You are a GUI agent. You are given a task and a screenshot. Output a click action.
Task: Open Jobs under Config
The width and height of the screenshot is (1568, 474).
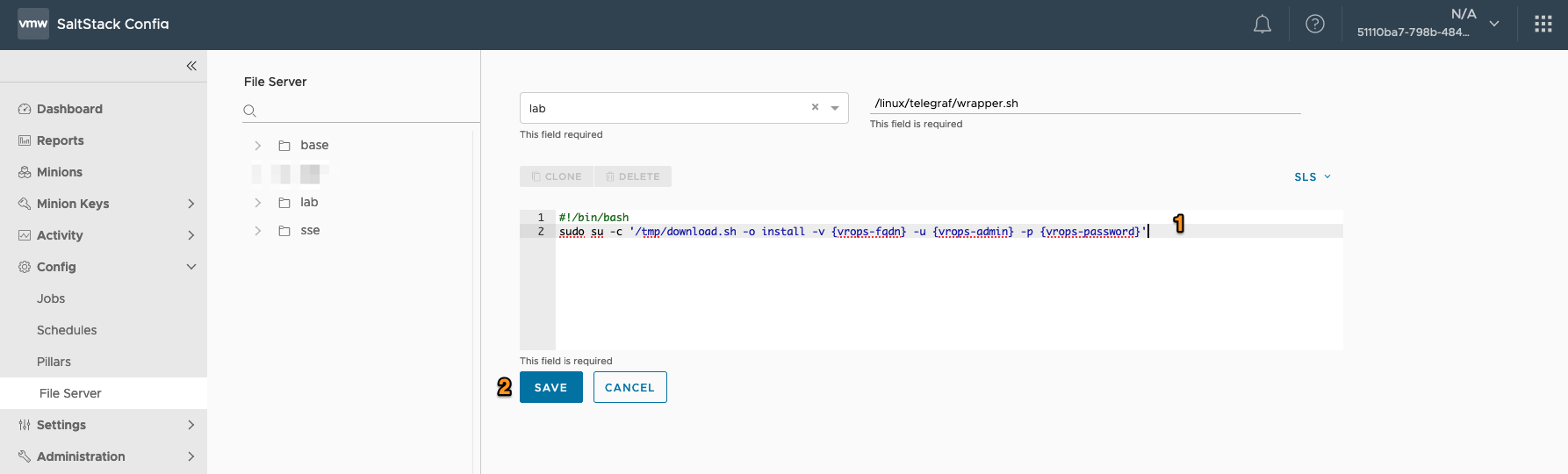pos(51,298)
